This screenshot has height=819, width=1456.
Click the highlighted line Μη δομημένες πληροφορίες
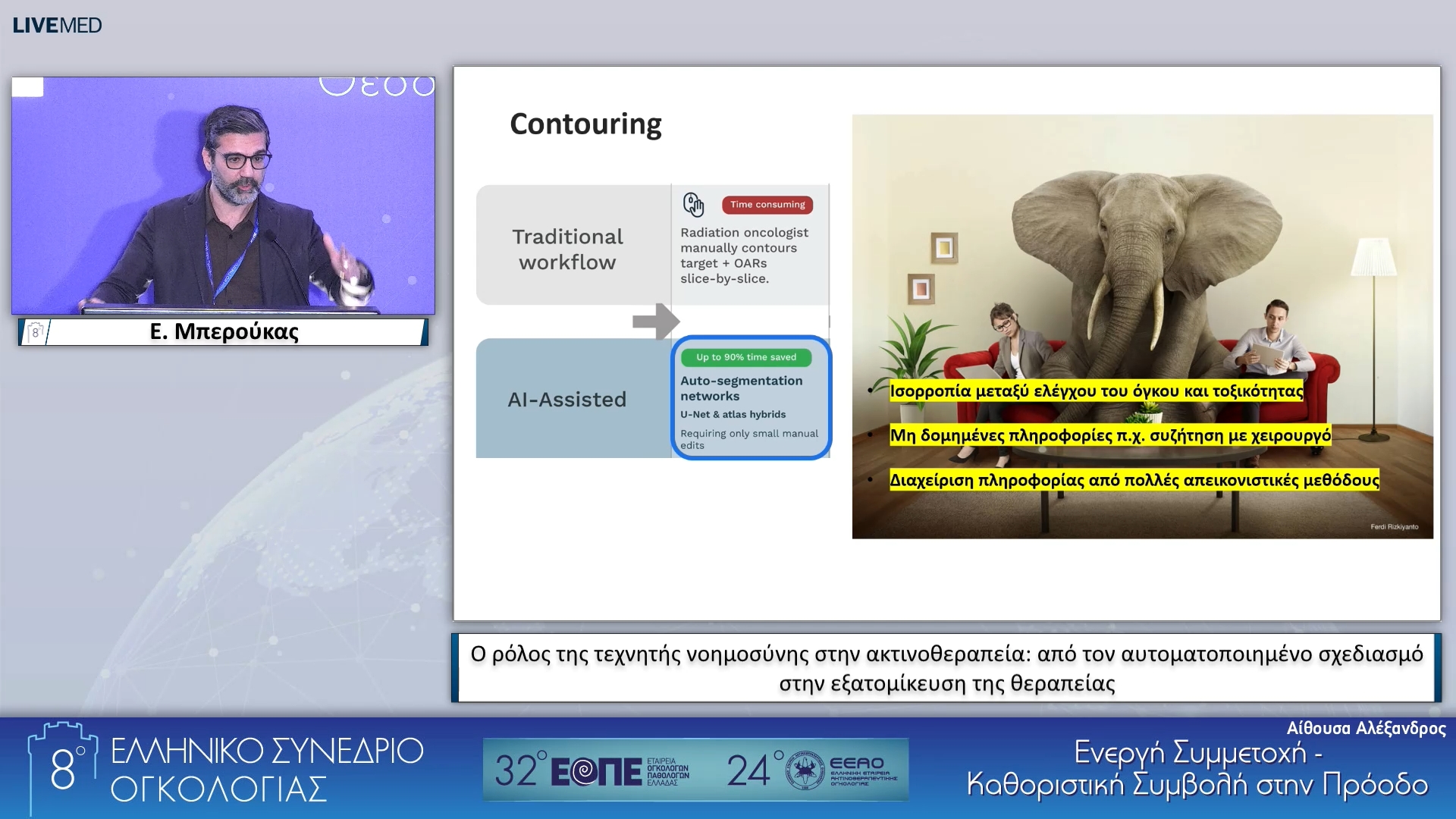coord(1110,435)
